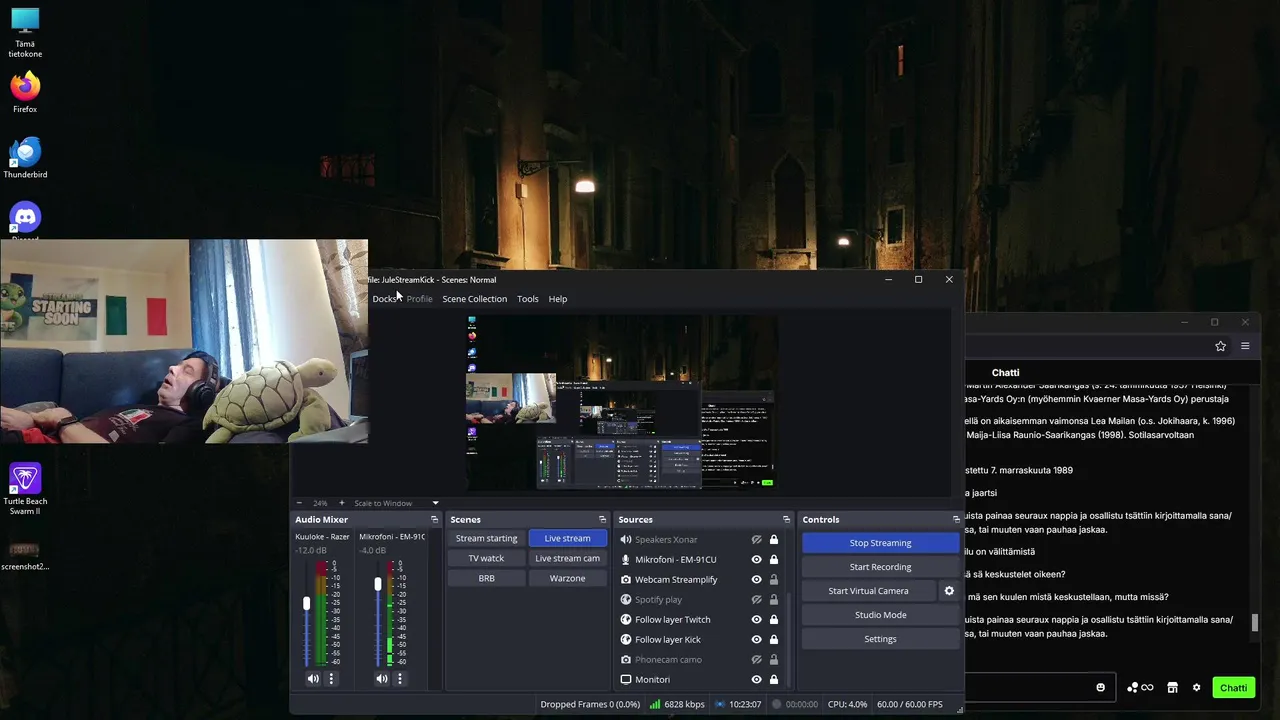
Task: Switch to BRB scene
Action: (486, 578)
